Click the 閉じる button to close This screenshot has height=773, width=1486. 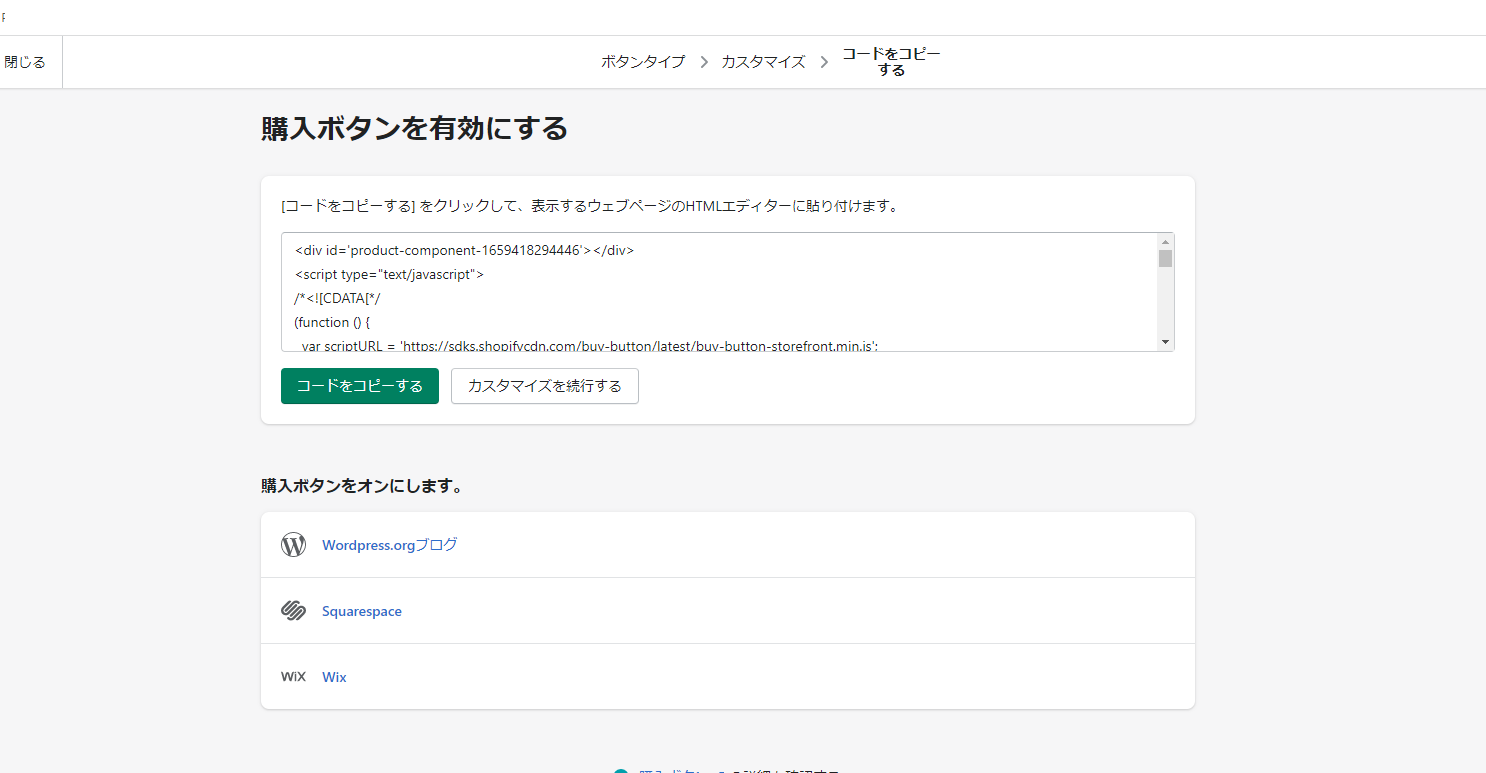(x=25, y=62)
